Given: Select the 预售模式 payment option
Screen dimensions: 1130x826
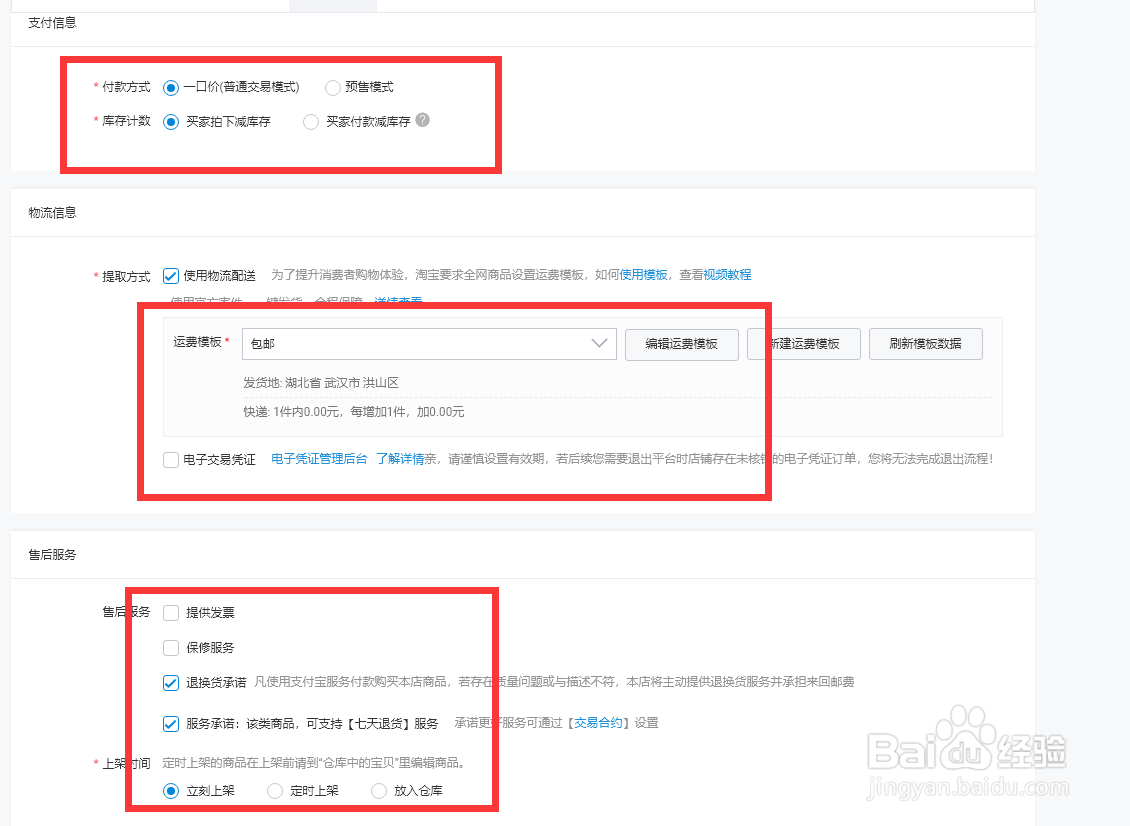Looking at the screenshot, I should [x=331, y=87].
